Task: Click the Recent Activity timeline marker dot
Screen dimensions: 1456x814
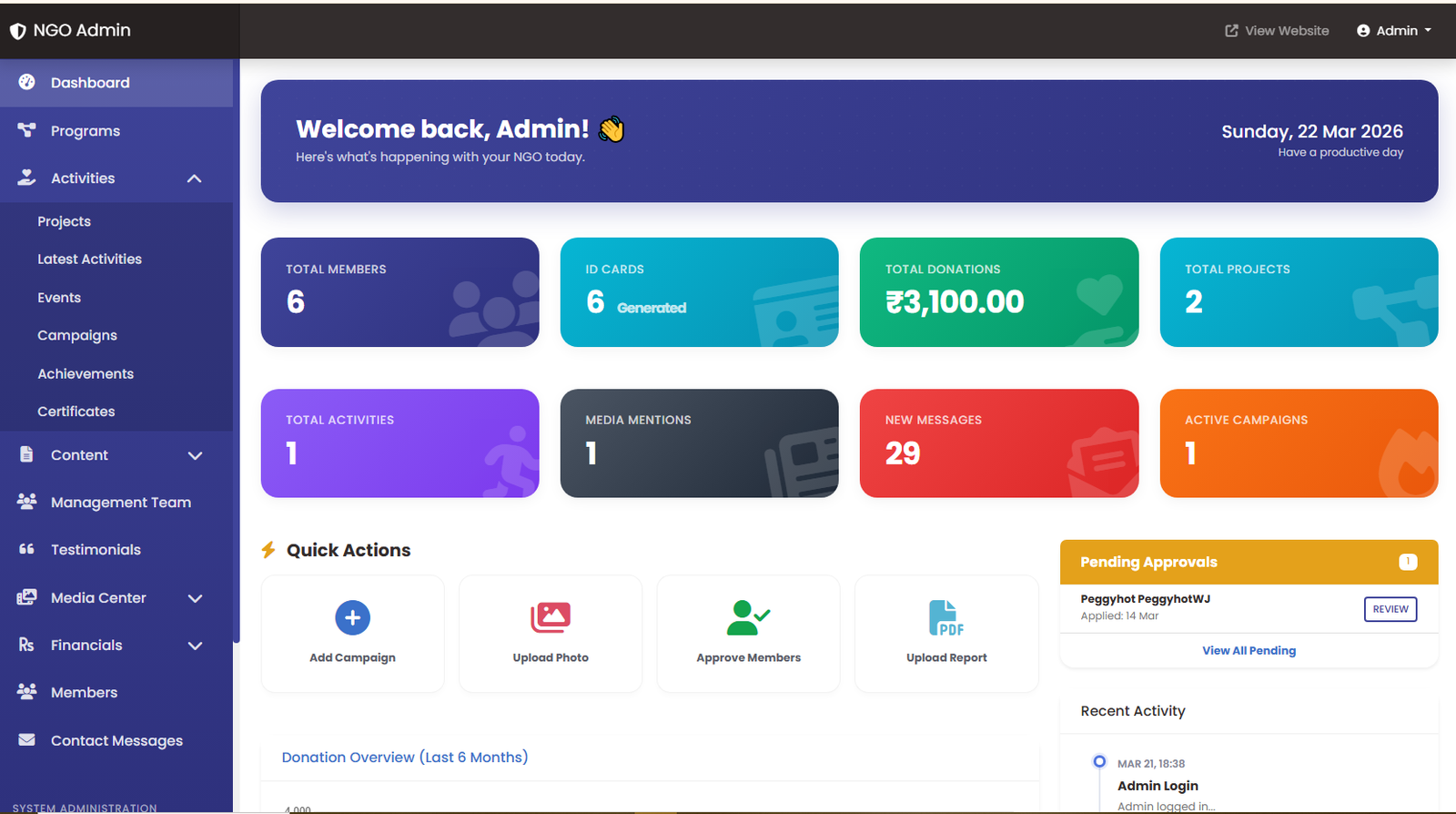Action: pos(1099,761)
